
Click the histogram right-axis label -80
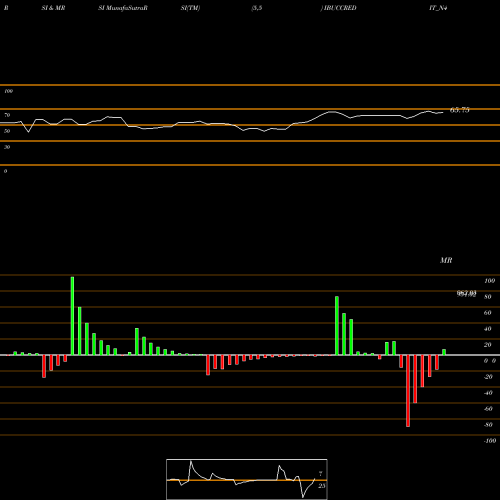[488, 425]
